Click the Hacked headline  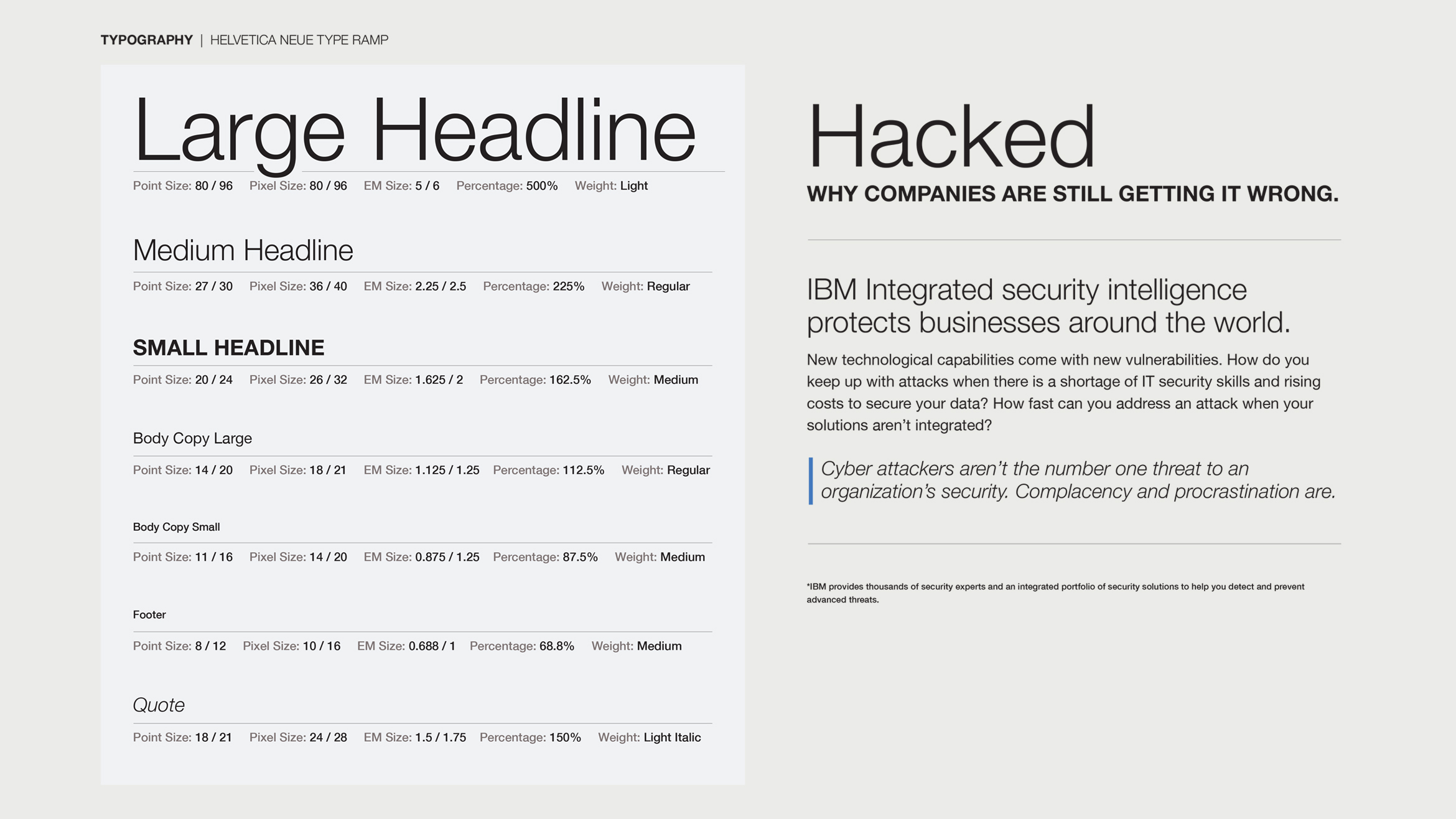951,137
